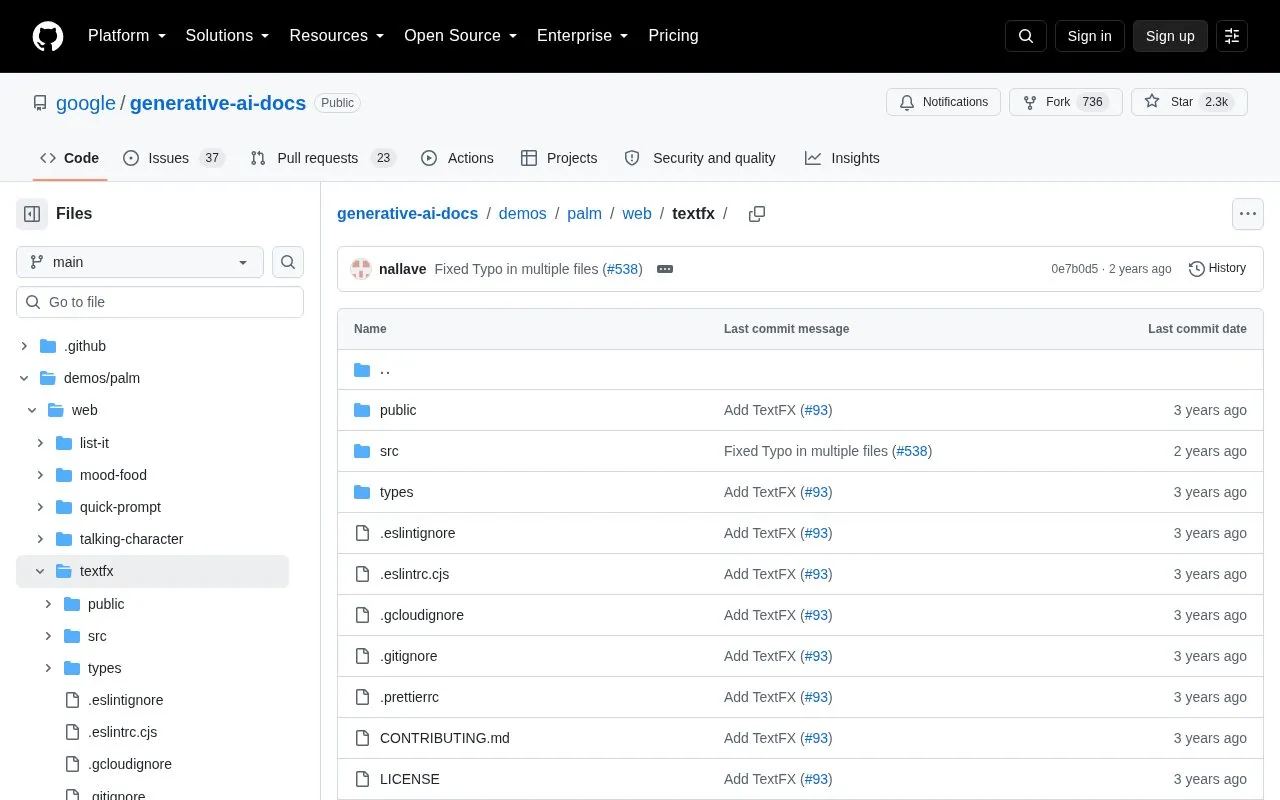Open pull request #538 link in commit bar
1280x800 pixels.
pos(622,269)
